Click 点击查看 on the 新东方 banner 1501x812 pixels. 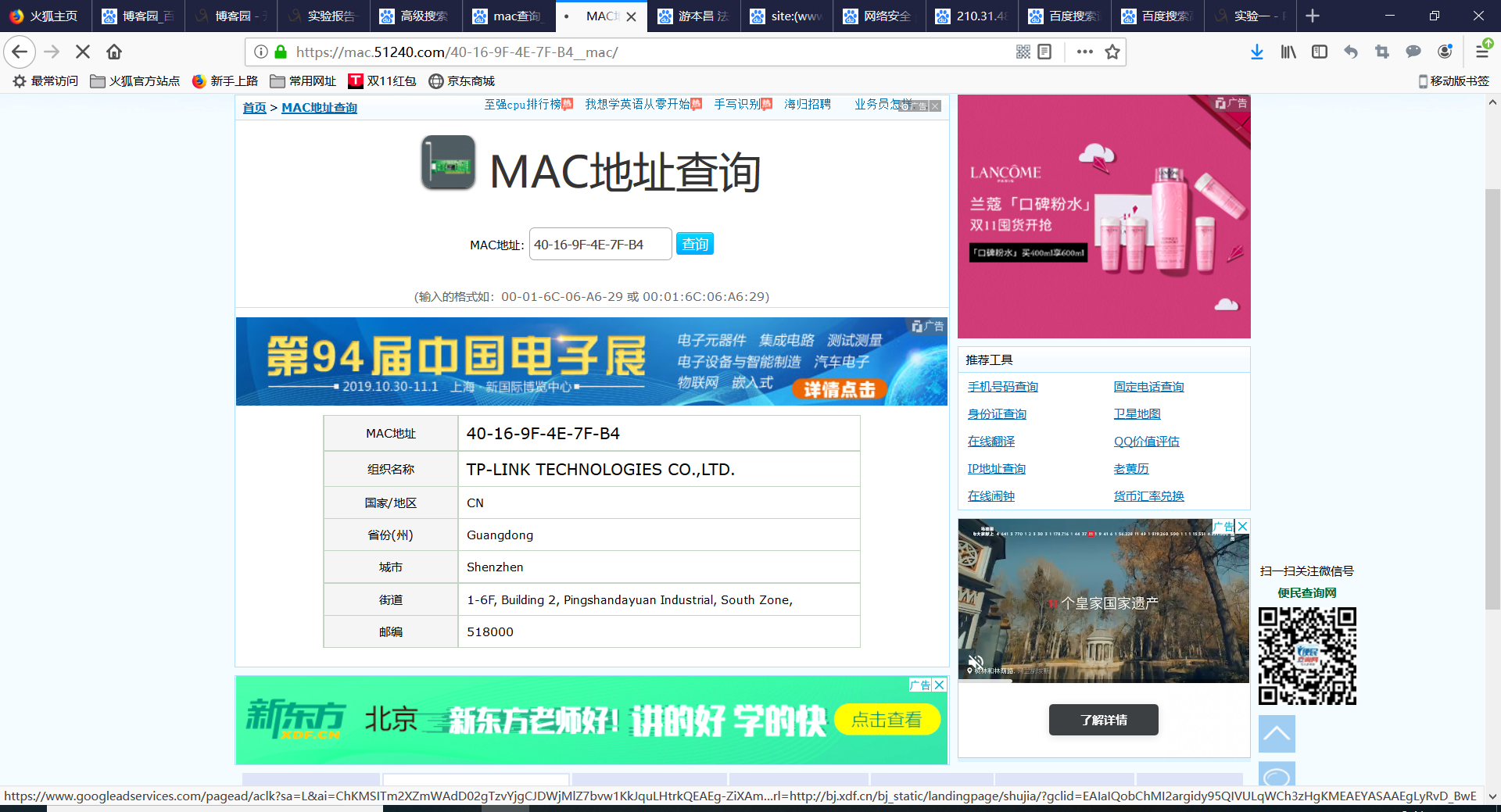[887, 720]
